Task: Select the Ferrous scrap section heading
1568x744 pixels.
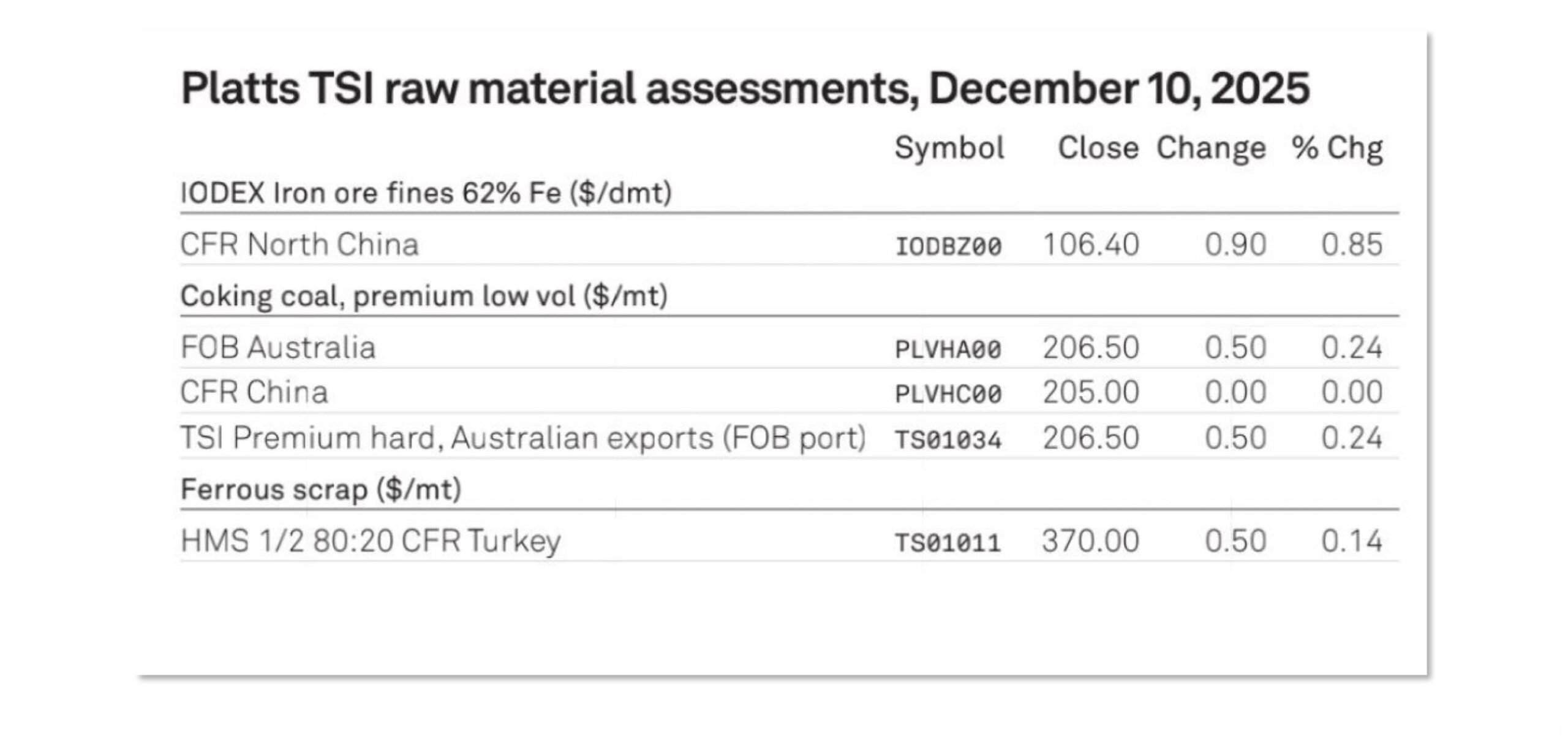Action: (320, 489)
